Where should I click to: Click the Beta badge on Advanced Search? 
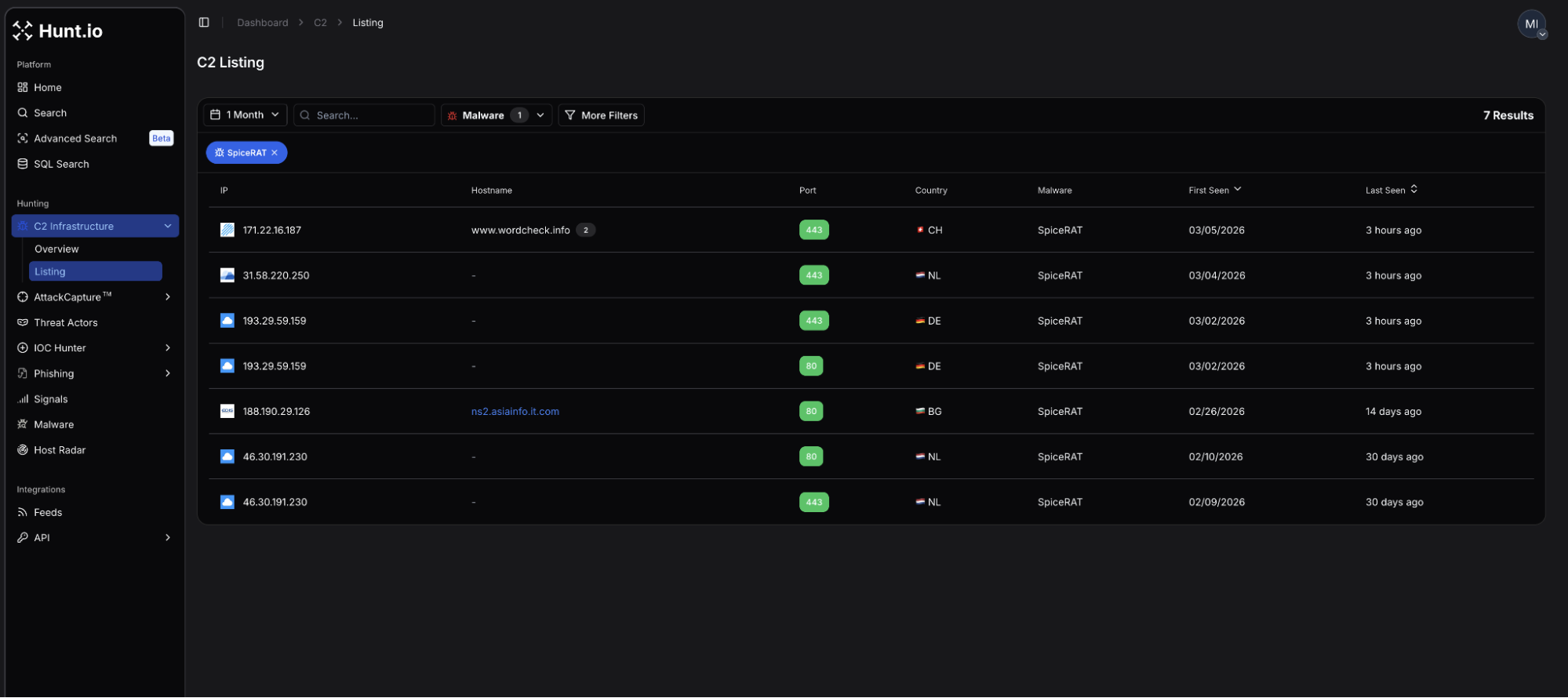(x=161, y=138)
